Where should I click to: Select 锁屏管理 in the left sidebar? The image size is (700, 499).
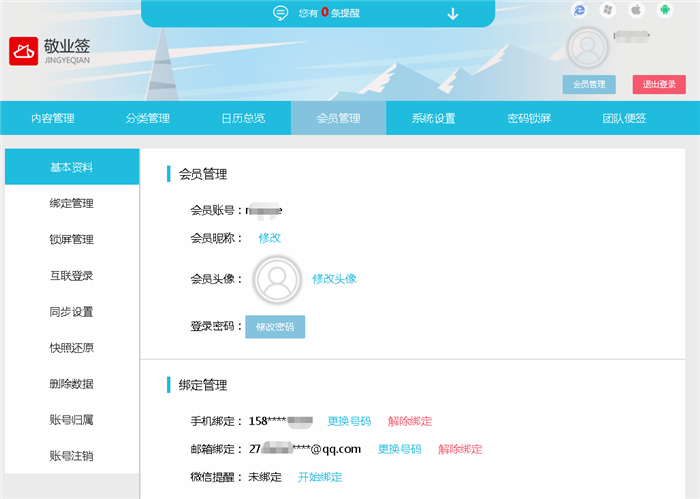point(71,240)
